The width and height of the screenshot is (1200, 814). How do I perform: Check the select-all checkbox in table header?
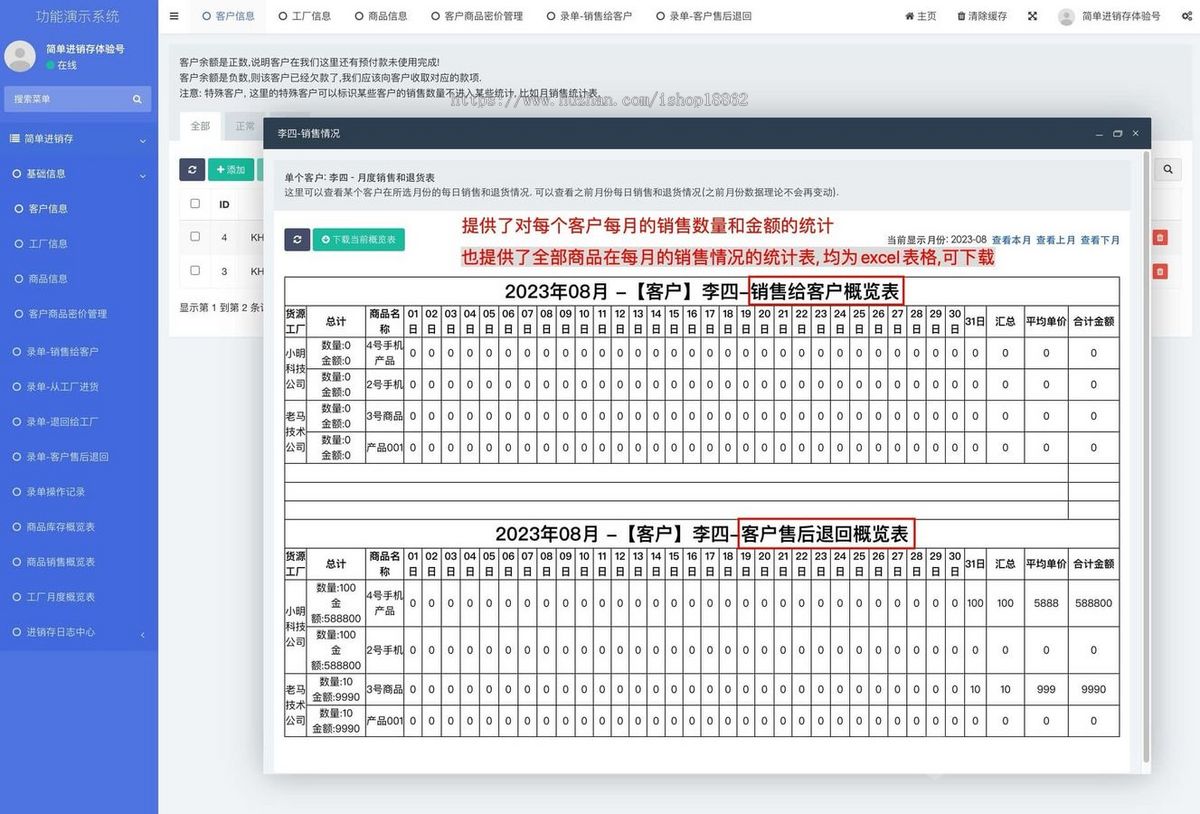click(x=194, y=202)
